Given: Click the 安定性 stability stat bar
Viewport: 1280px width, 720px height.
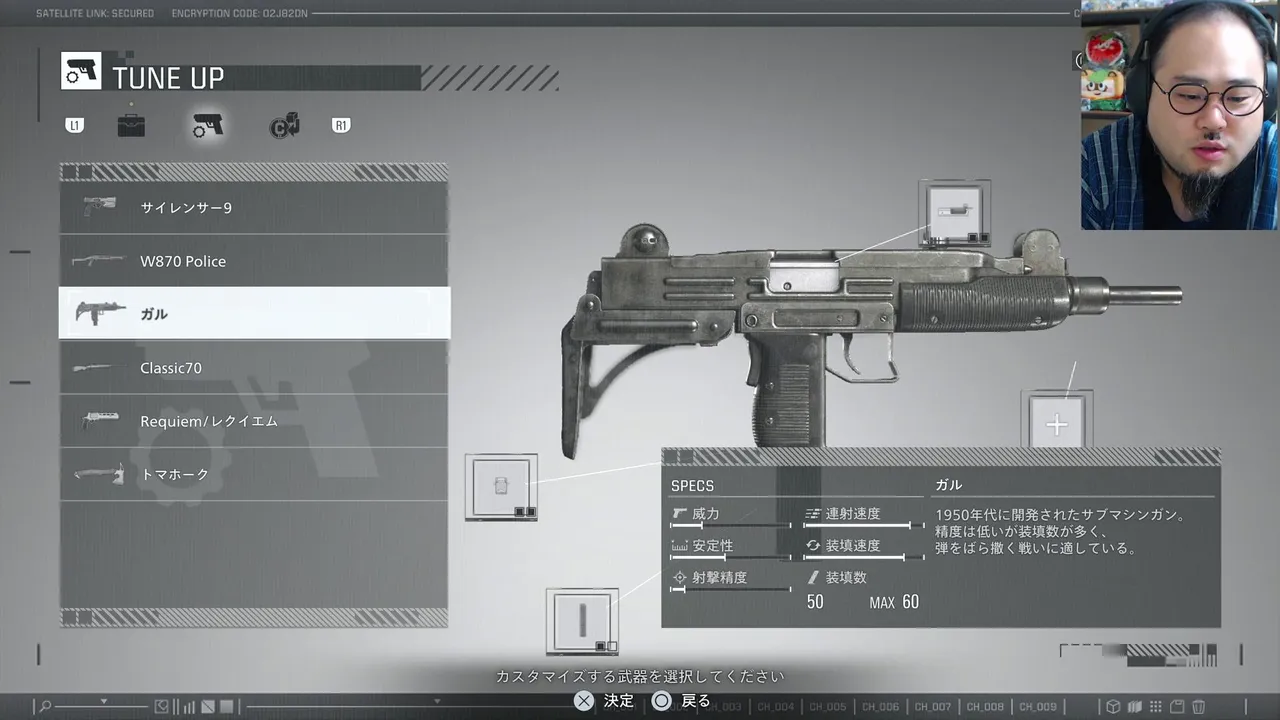Looking at the screenshot, I should point(730,557).
